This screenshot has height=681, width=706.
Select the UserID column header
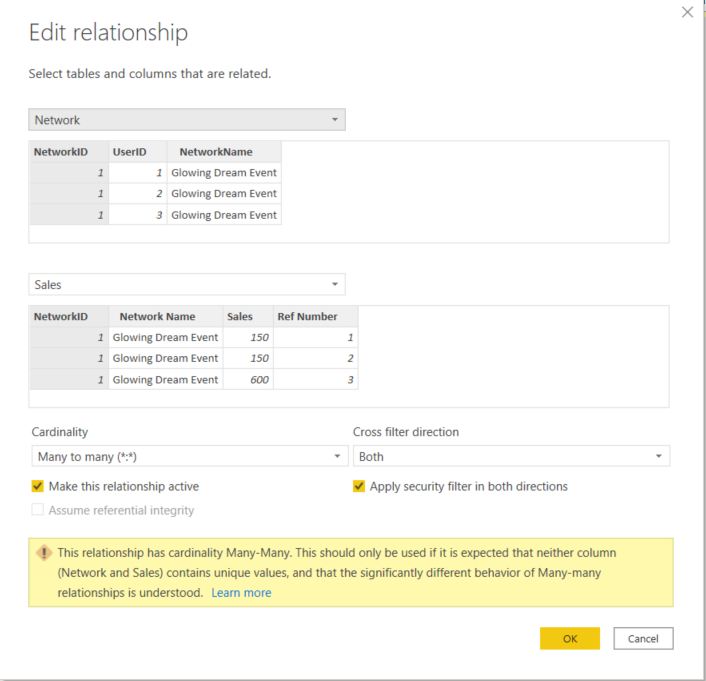138,152
